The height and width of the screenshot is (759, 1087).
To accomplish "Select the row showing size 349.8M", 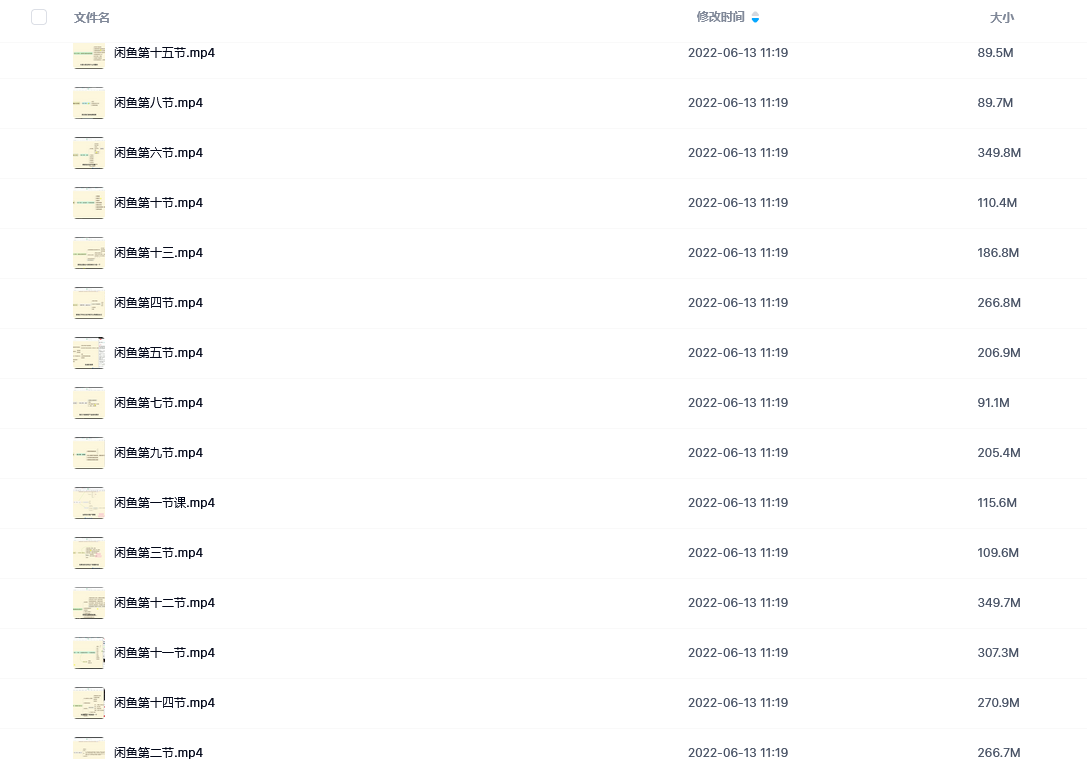I will (544, 153).
